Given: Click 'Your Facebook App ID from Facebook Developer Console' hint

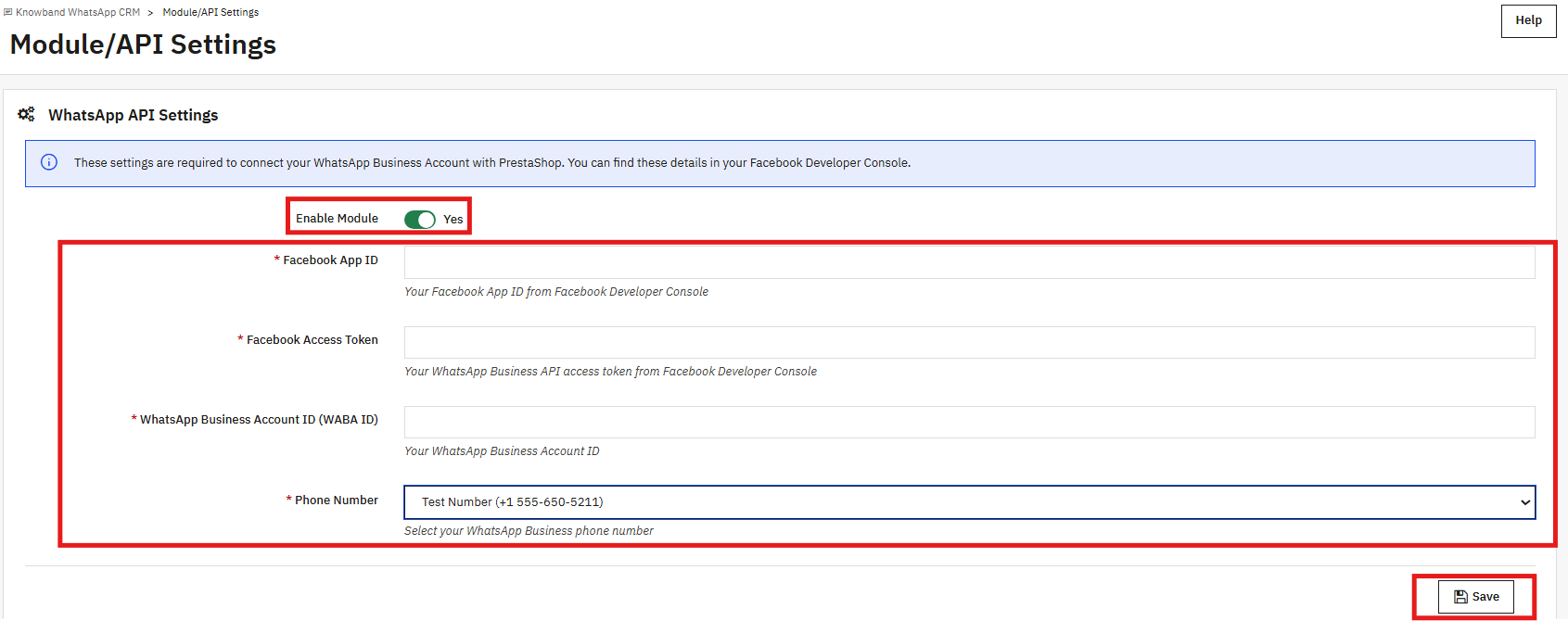Looking at the screenshot, I should pyautogui.click(x=556, y=292).
